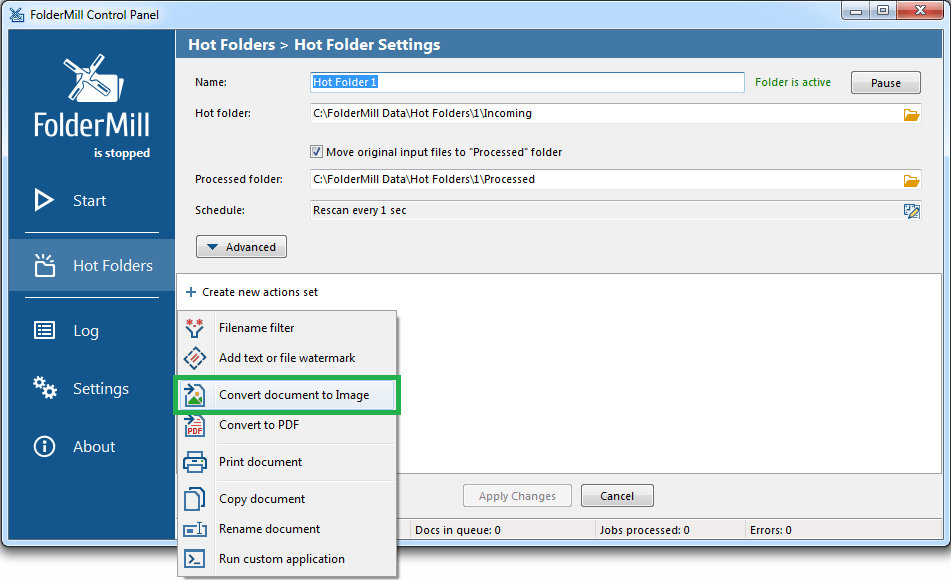951x580 pixels.
Task: Open the Start section in sidebar
Action: [x=92, y=200]
